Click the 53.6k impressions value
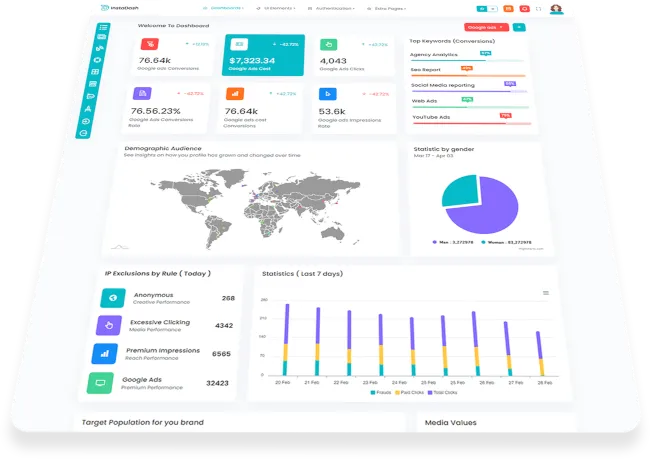650x459 pixels. click(x=332, y=112)
